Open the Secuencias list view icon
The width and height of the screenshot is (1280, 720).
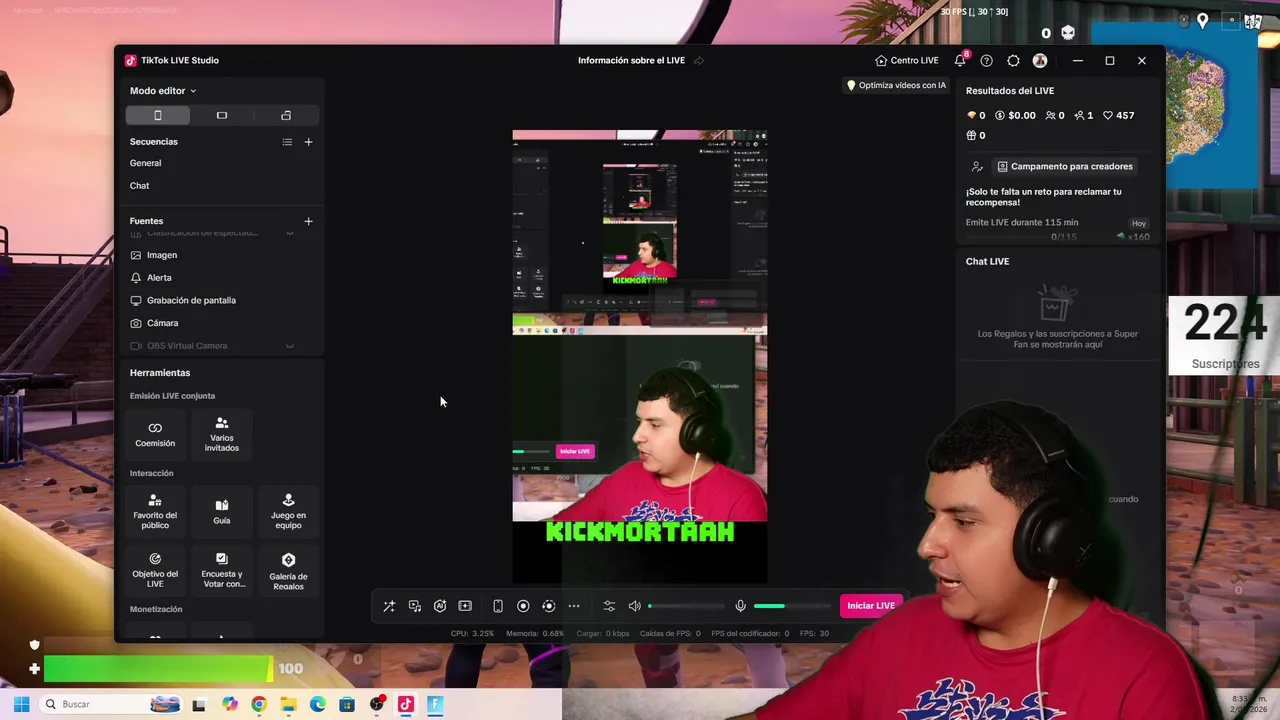[287, 142]
